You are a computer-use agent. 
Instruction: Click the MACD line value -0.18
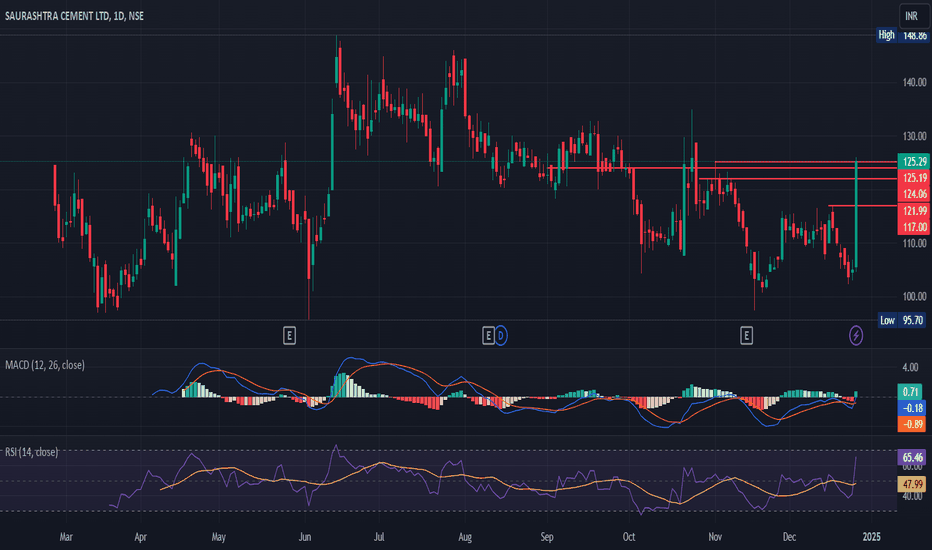(911, 408)
